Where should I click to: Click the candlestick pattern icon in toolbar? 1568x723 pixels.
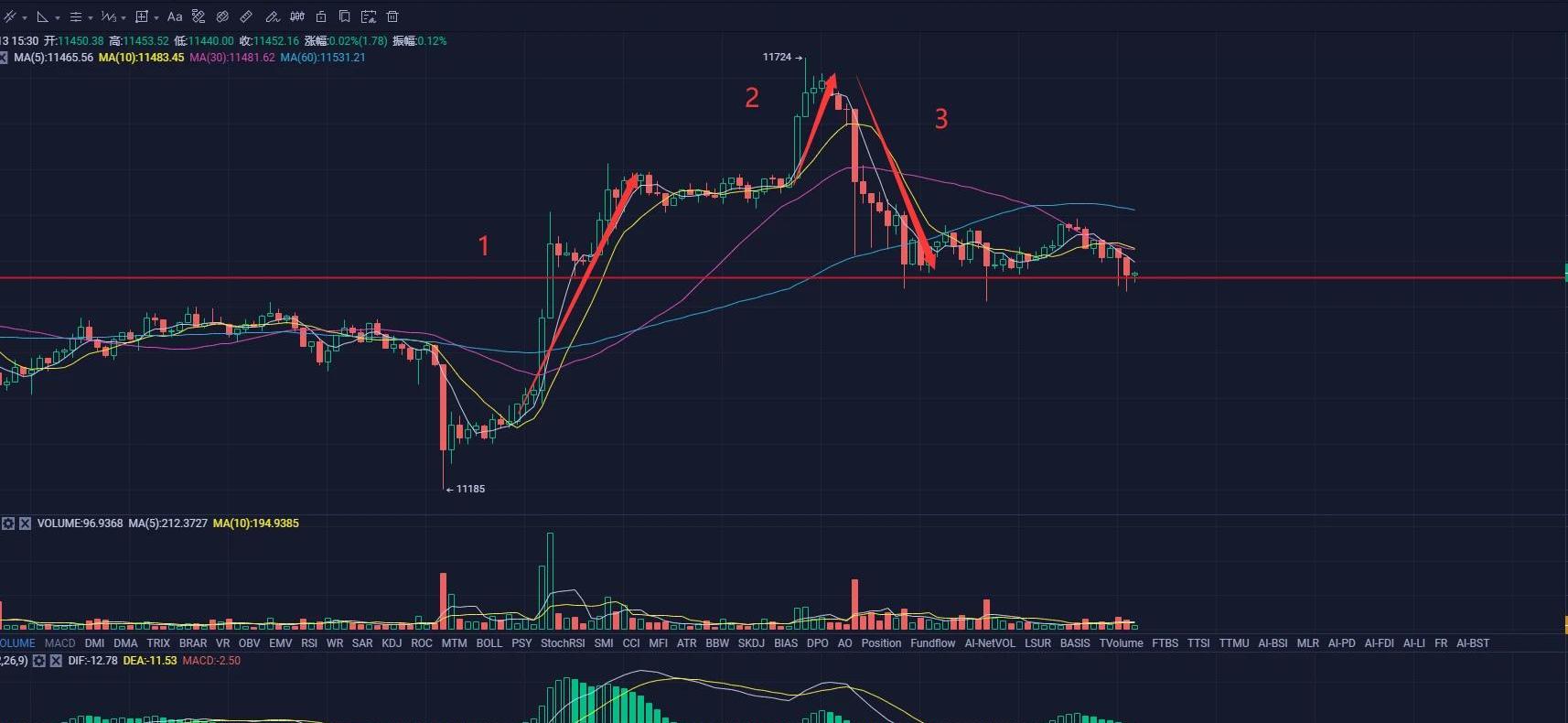297,16
